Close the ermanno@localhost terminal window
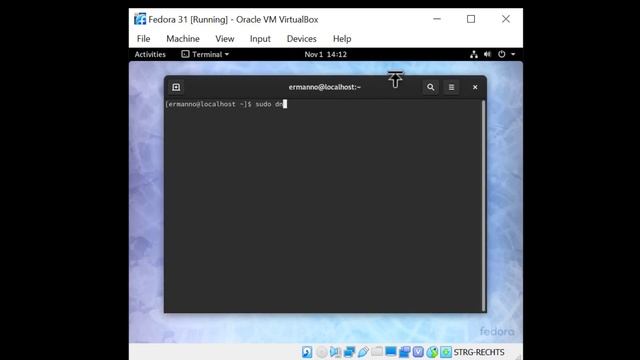Image resolution: width=640 pixels, height=360 pixels. (x=475, y=87)
